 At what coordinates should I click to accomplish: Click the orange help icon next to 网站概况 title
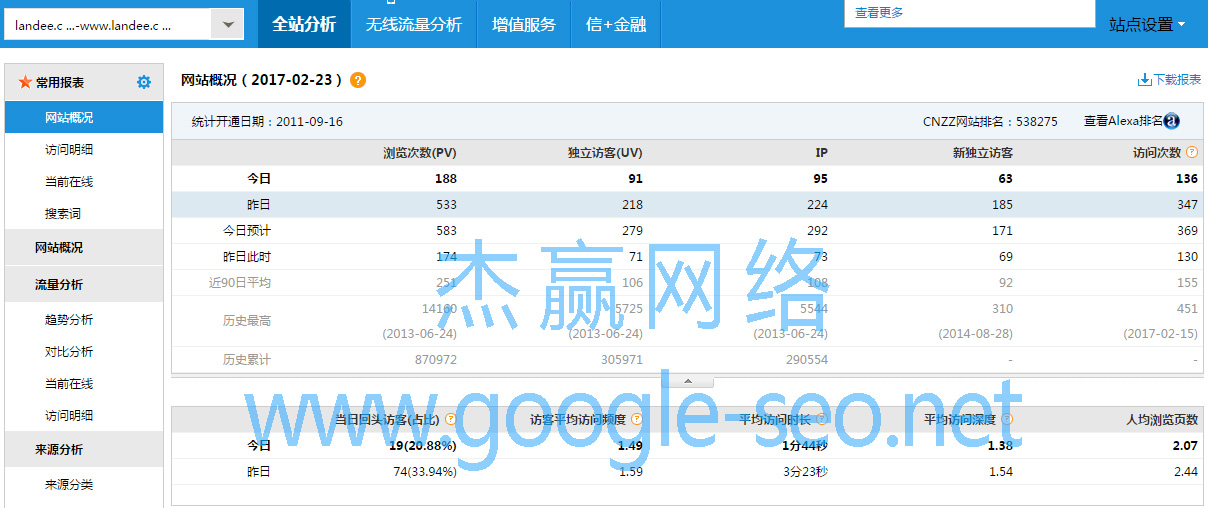click(x=358, y=80)
